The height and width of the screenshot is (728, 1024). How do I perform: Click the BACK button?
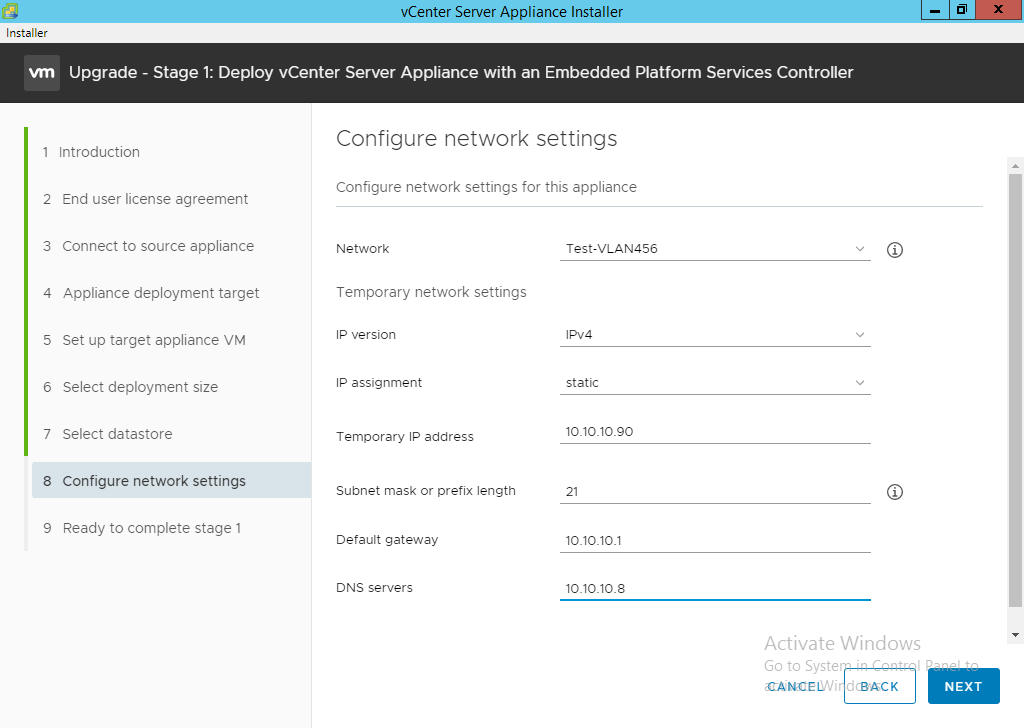[x=879, y=686]
